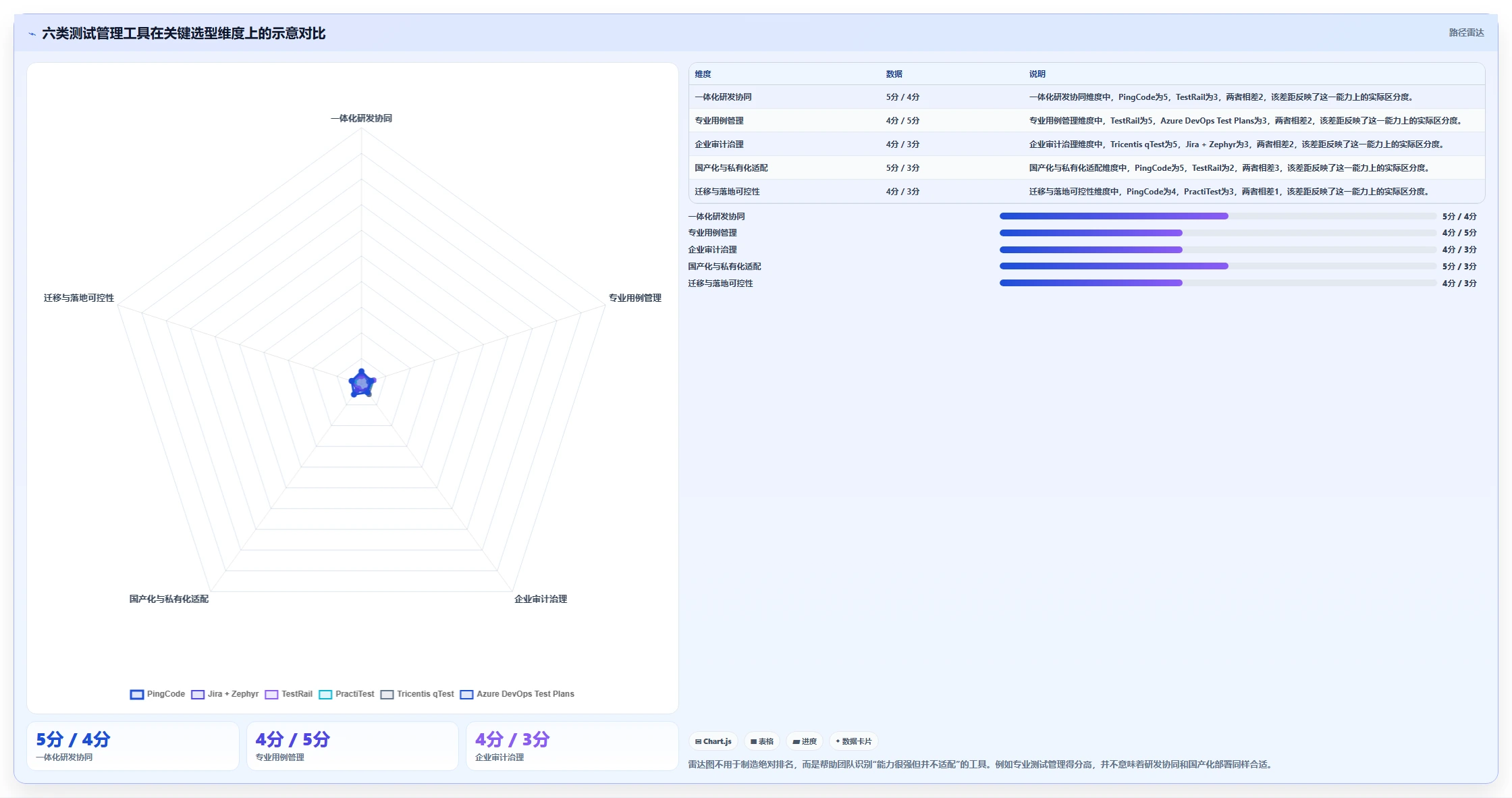The width and height of the screenshot is (1512, 798).
Task: Click the 一体化研发协同 progress row label
Action: [716, 217]
